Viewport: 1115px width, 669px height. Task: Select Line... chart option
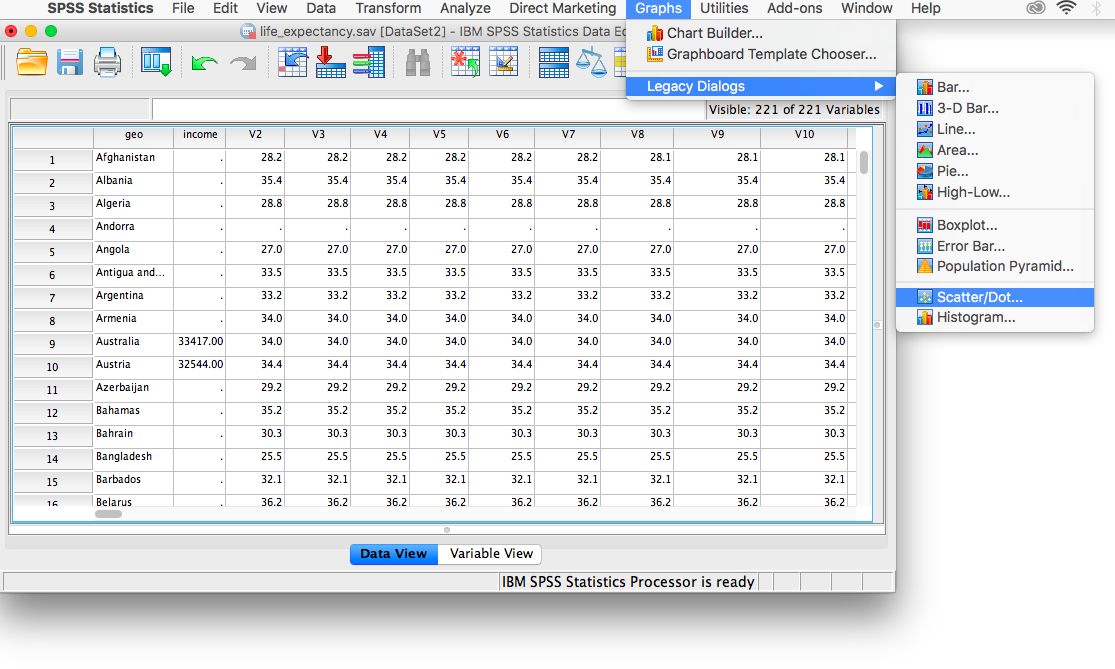point(995,129)
